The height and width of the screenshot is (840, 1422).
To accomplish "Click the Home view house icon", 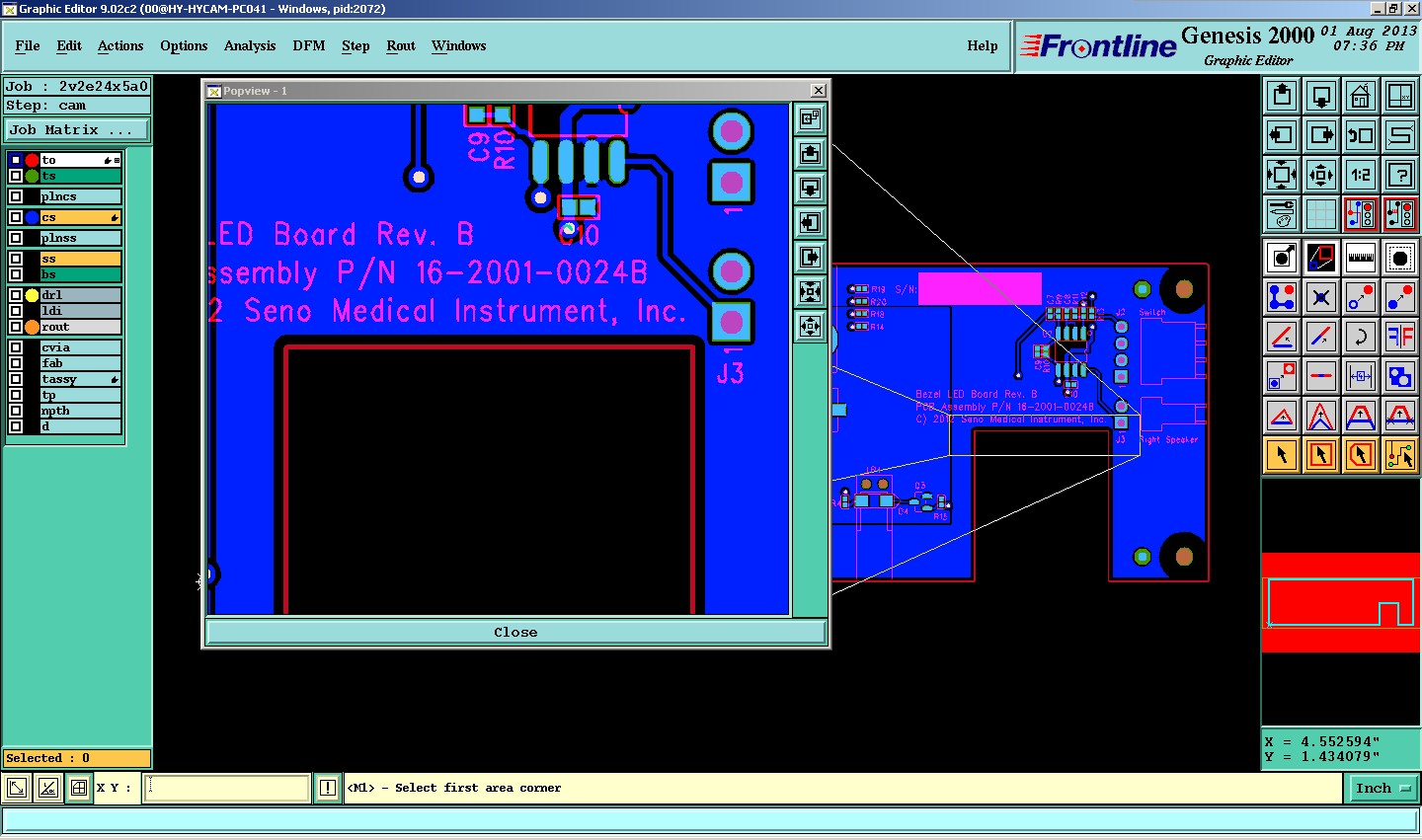I will point(1361,96).
